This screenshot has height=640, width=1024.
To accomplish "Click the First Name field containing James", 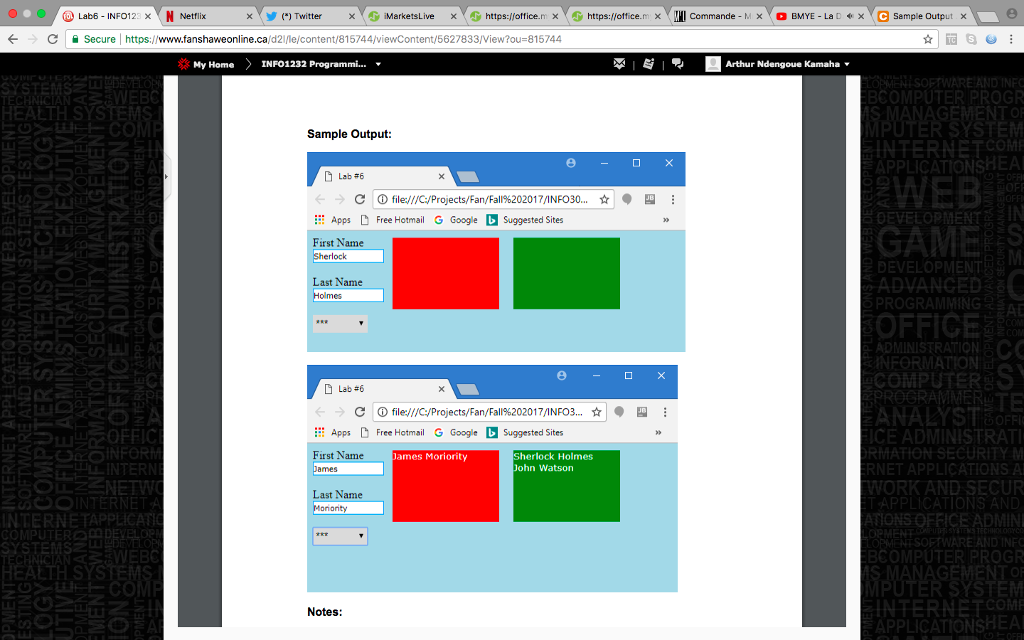I will click(x=348, y=469).
